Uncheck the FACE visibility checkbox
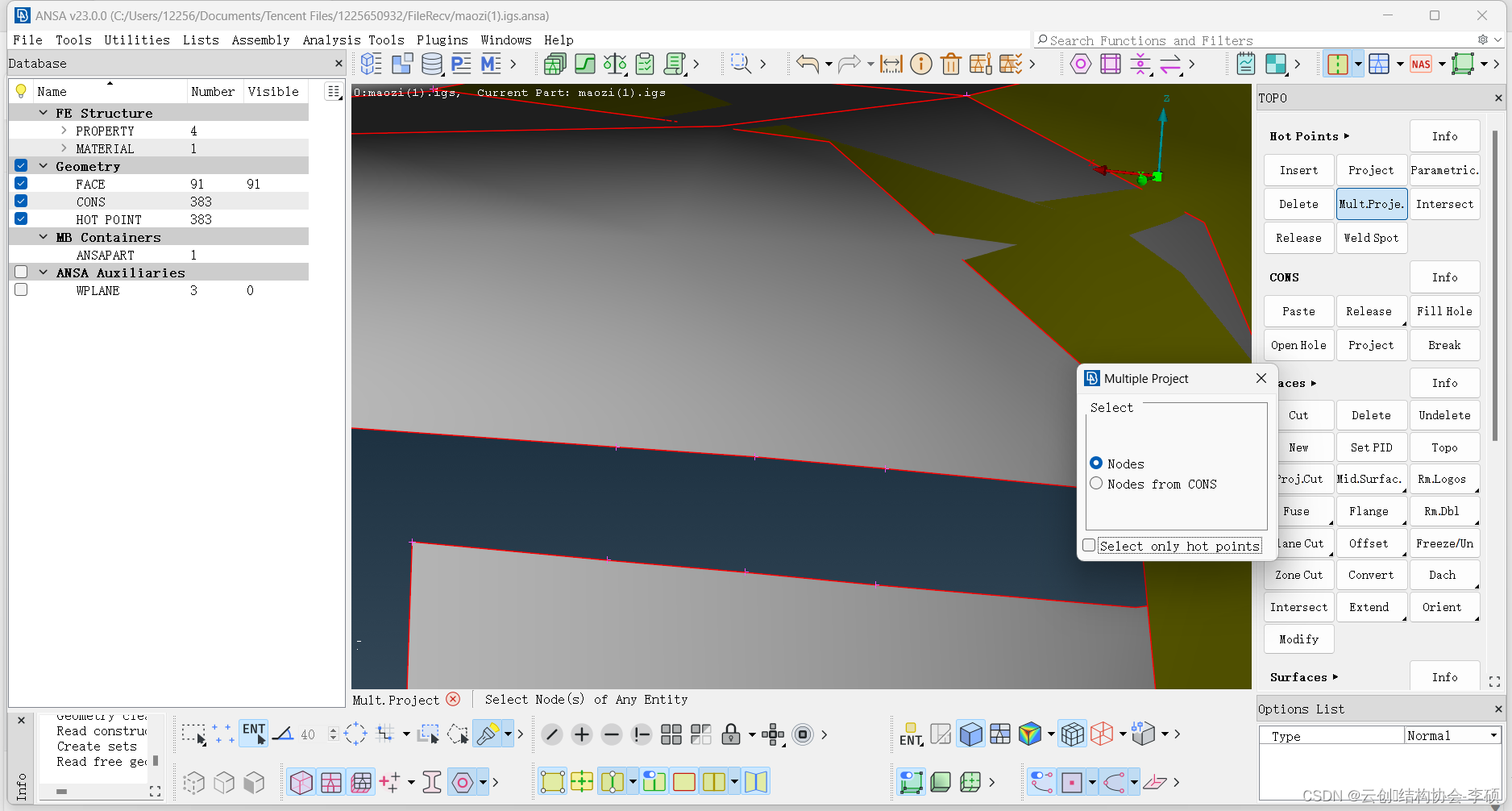This screenshot has width=1512, height=811. (x=21, y=184)
